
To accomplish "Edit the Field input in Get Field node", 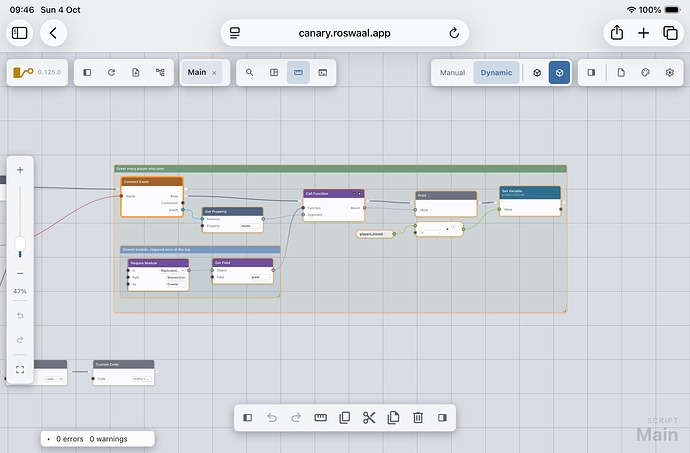I will coord(260,277).
